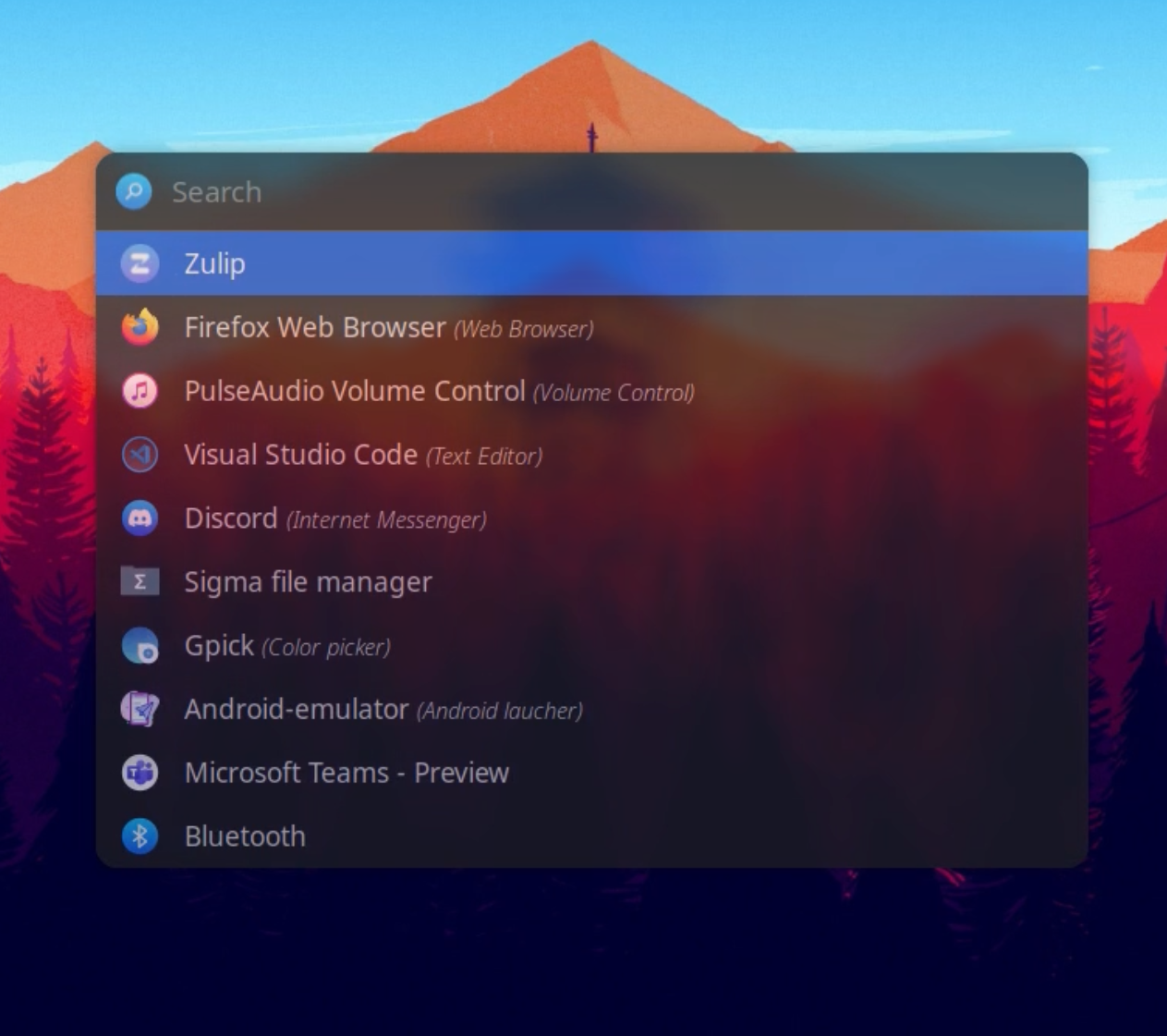Open Microsoft Teams - Preview entry

tap(591, 773)
